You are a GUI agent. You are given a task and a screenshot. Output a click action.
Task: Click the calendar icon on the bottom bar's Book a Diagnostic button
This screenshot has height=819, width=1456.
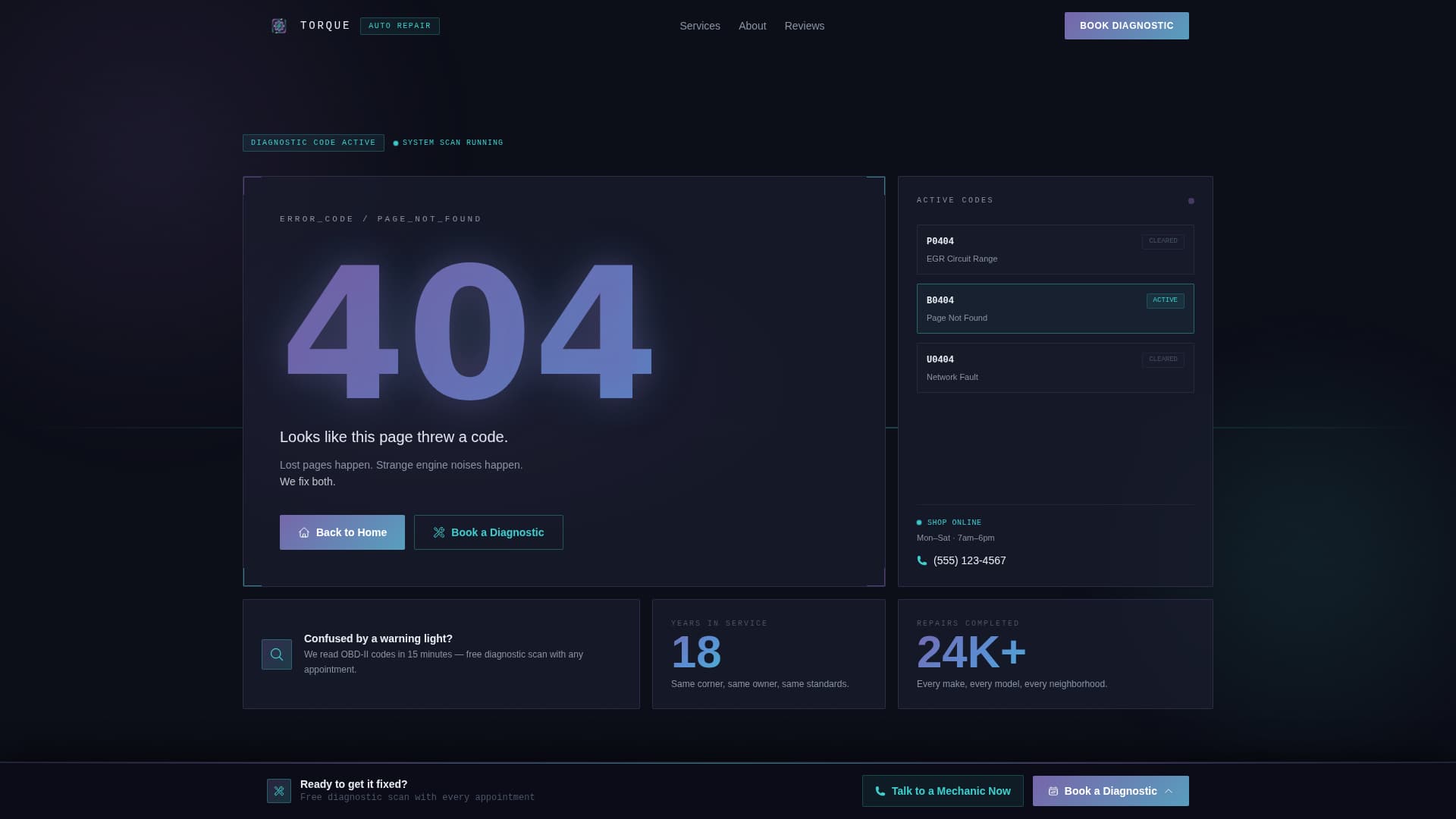point(1053,792)
